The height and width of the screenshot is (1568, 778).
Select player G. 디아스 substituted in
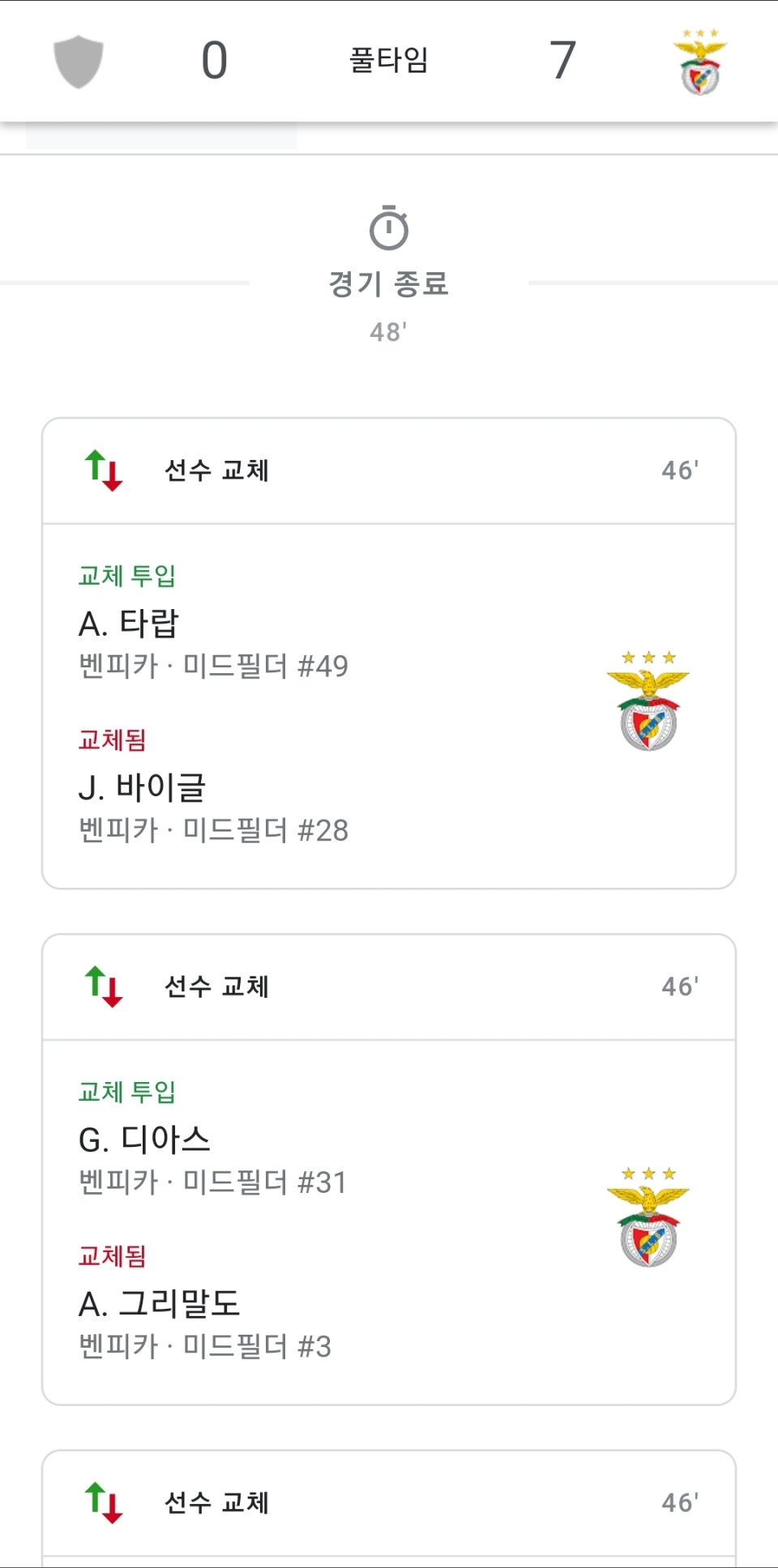[144, 1140]
